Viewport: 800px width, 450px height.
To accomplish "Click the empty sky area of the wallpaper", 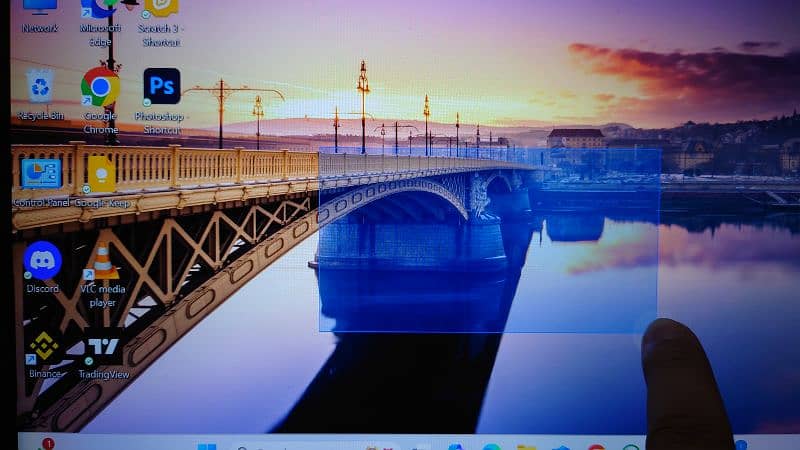I will click(450, 40).
